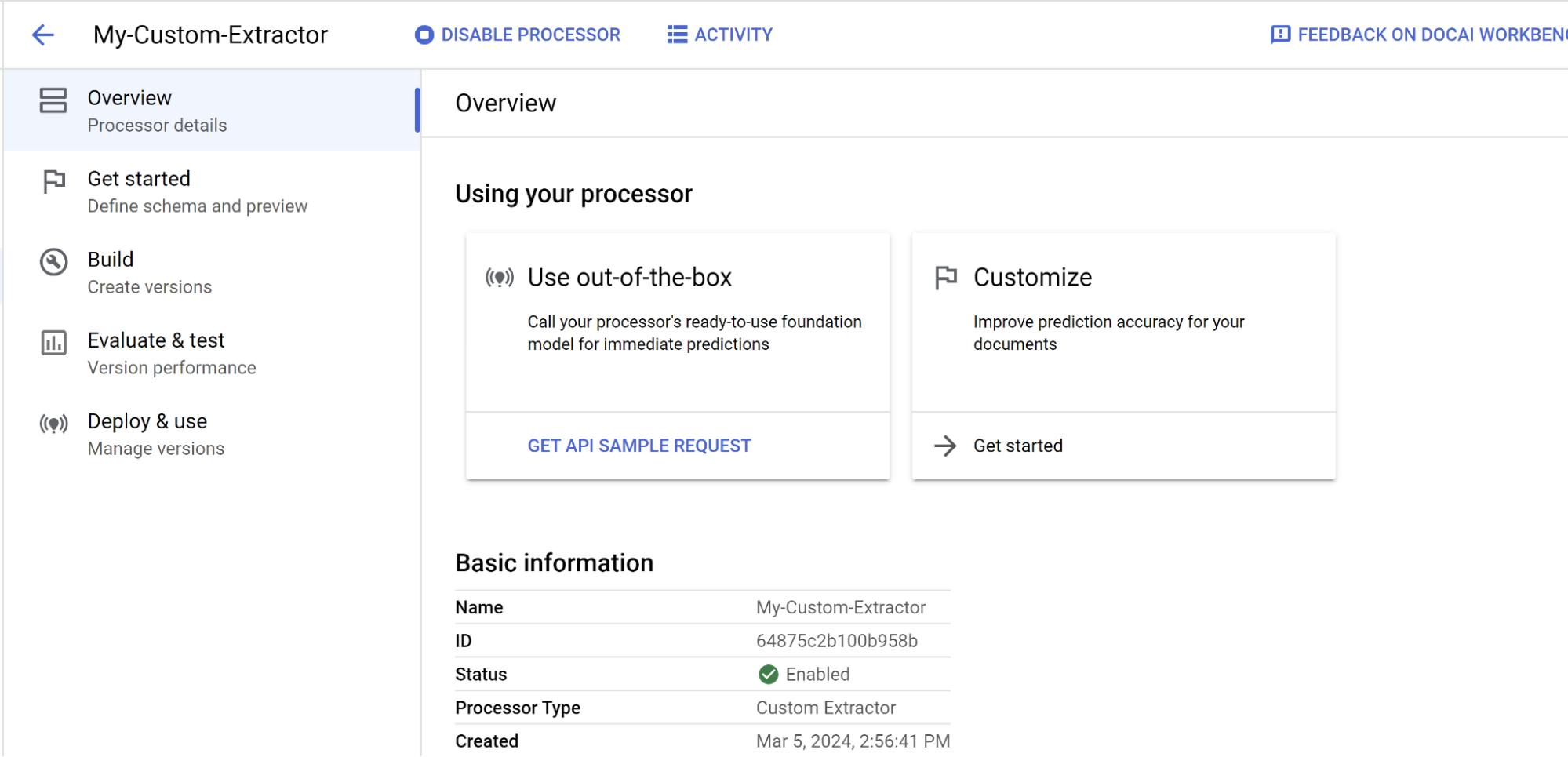Open Deploy & use manage versions
1568x757 pixels.
pos(155,434)
